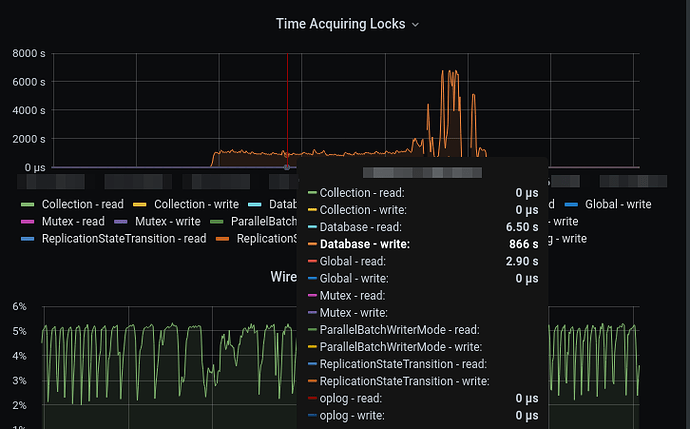Show only ReplicationStateTransition - read series
Image resolution: width=690 pixels, height=429 pixels.
tap(123, 238)
